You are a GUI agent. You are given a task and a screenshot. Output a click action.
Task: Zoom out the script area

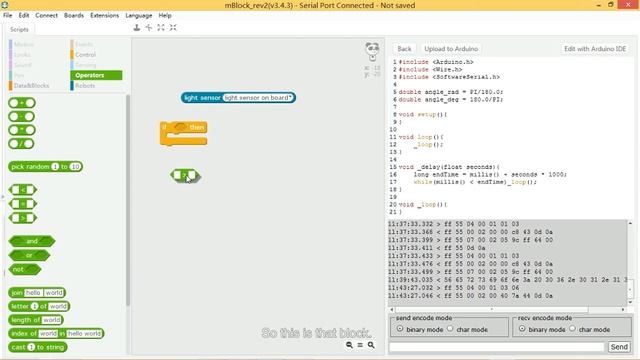[x=349, y=345]
